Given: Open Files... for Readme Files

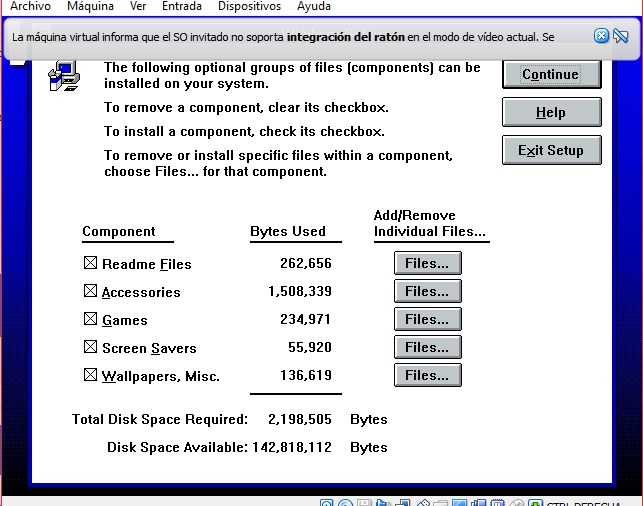Looking at the screenshot, I should (427, 264).
